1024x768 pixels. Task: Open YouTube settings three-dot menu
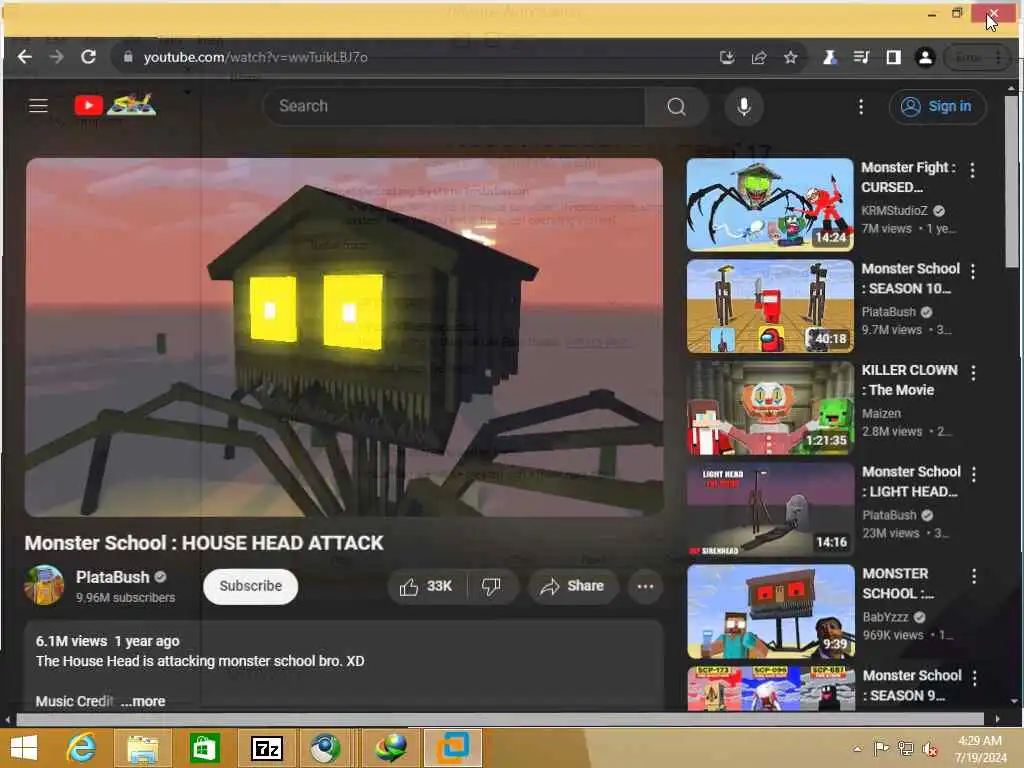click(861, 106)
